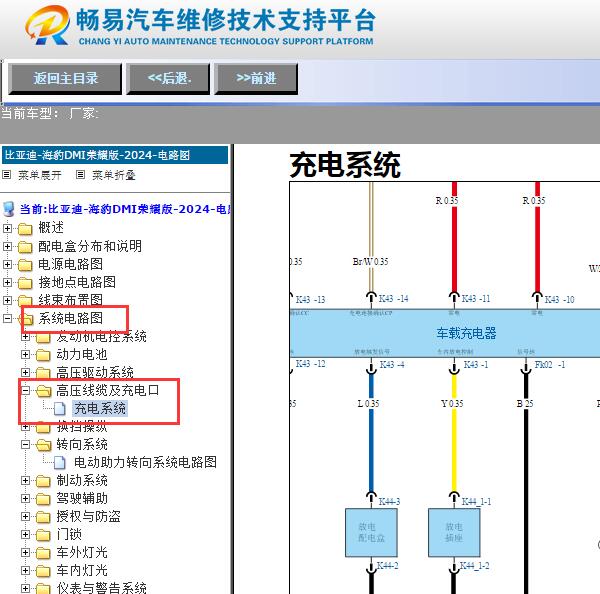Viewport: 600px width, 594px height.
Task: Click the 菜单展开 link
Action: tap(39, 175)
